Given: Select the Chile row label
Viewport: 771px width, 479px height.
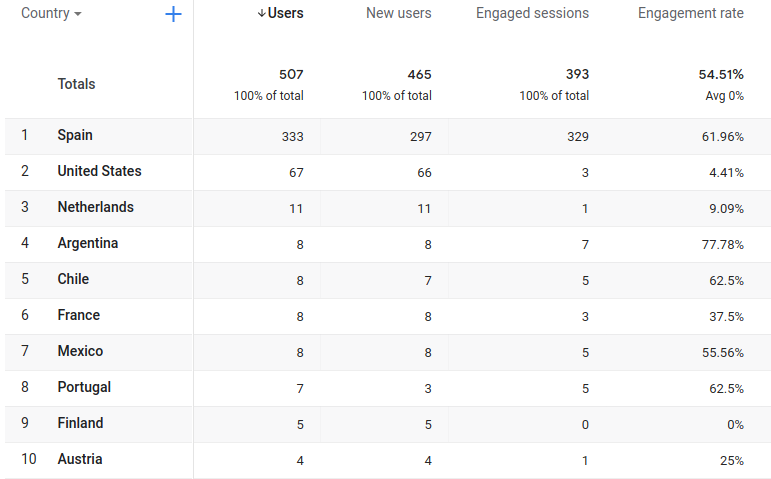Looking at the screenshot, I should pos(73,280).
